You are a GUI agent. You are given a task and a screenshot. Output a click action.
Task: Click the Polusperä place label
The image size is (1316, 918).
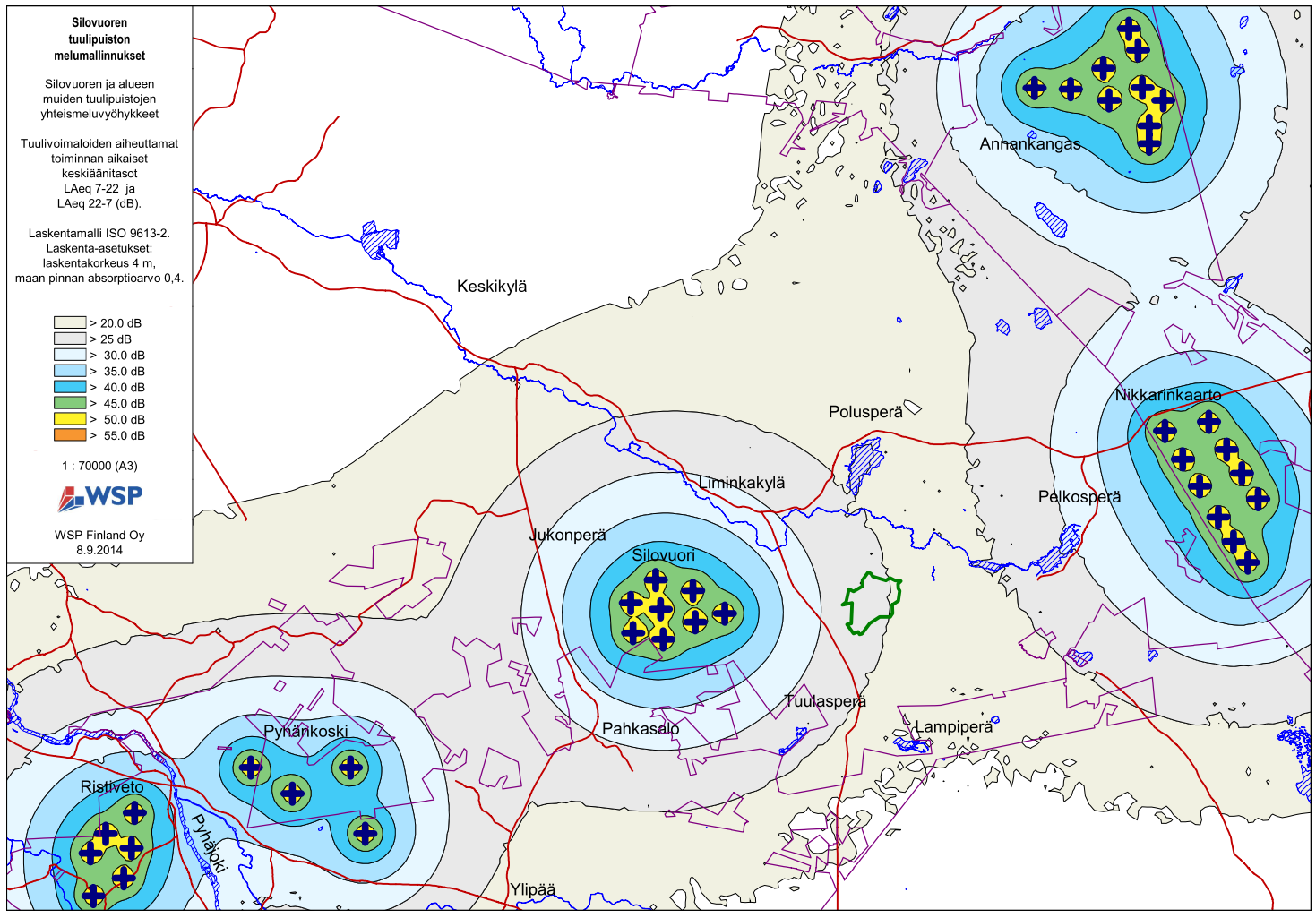pyautogui.click(x=865, y=412)
